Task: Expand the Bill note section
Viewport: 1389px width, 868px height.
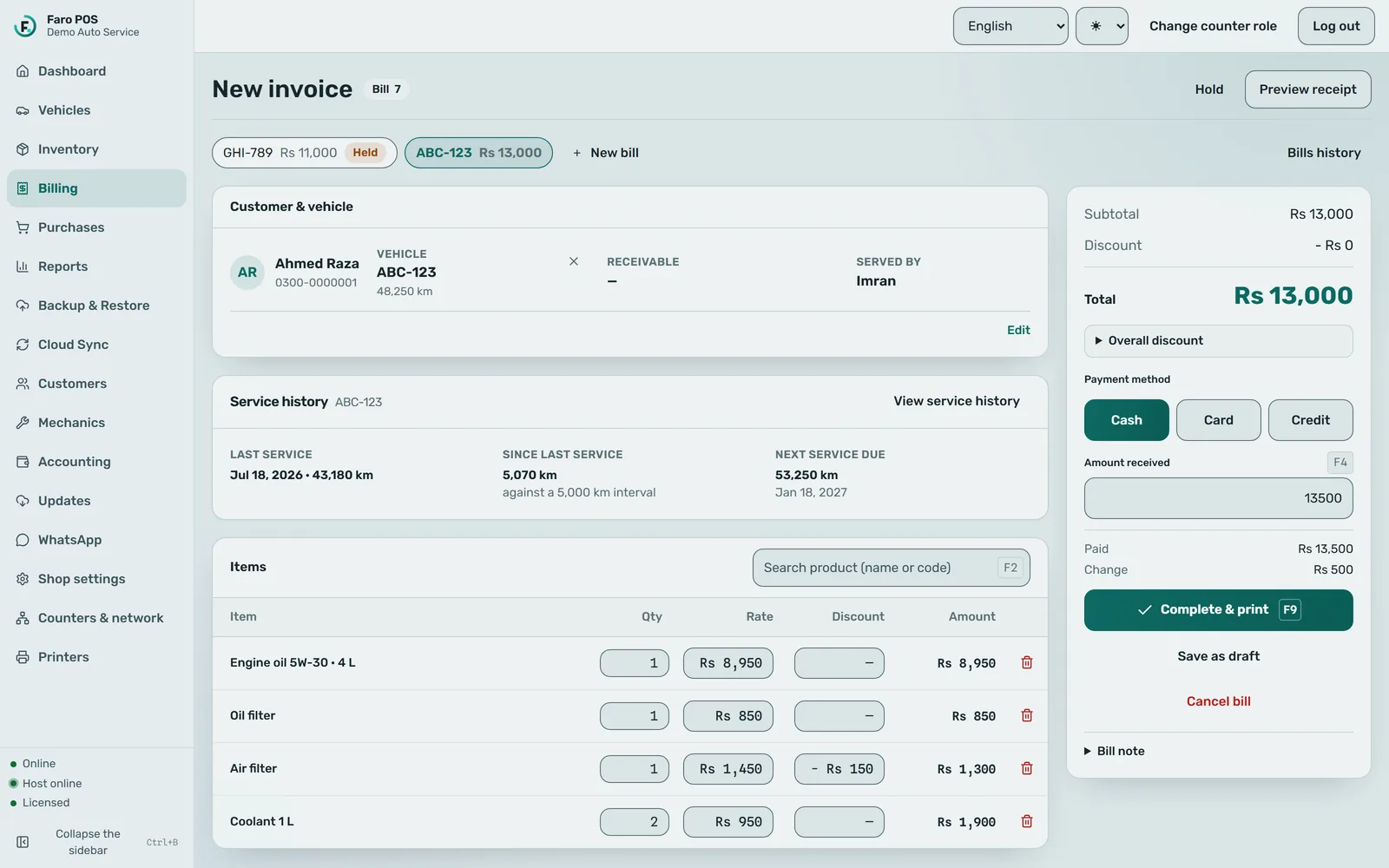Action: 1115,752
